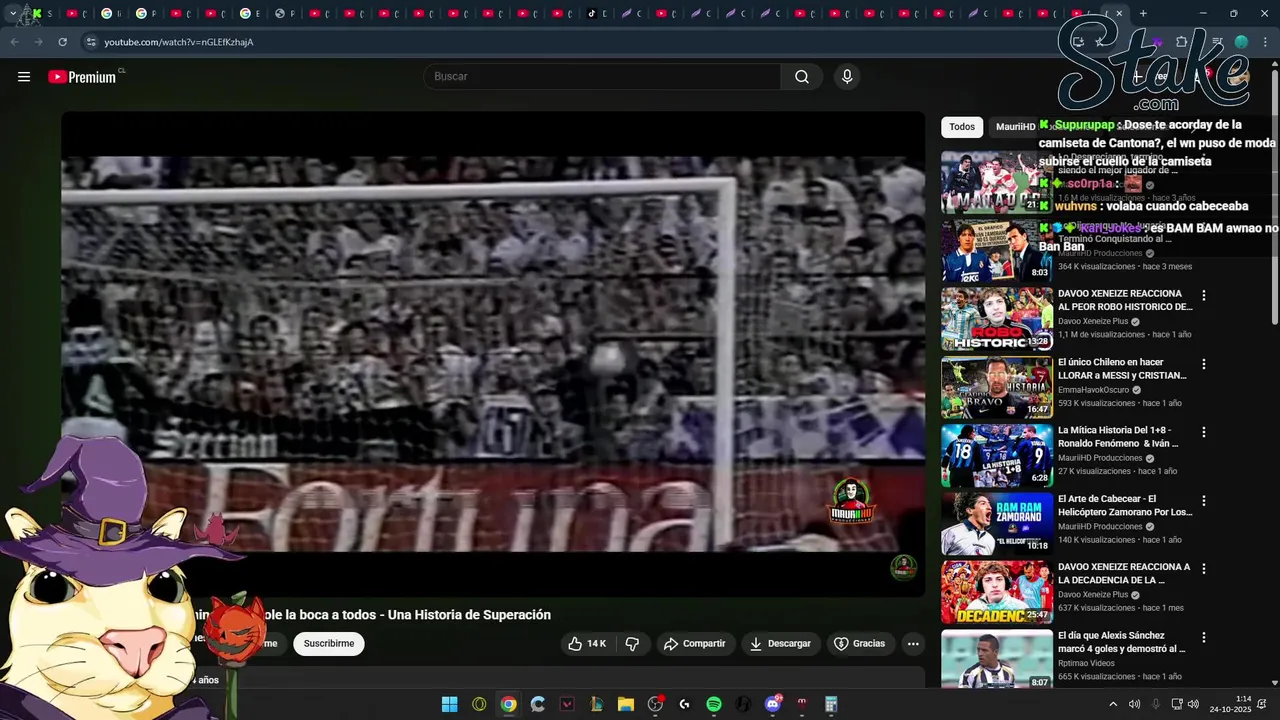1280x720 pixels.
Task: Open Chrome from the taskbar
Action: point(509,704)
